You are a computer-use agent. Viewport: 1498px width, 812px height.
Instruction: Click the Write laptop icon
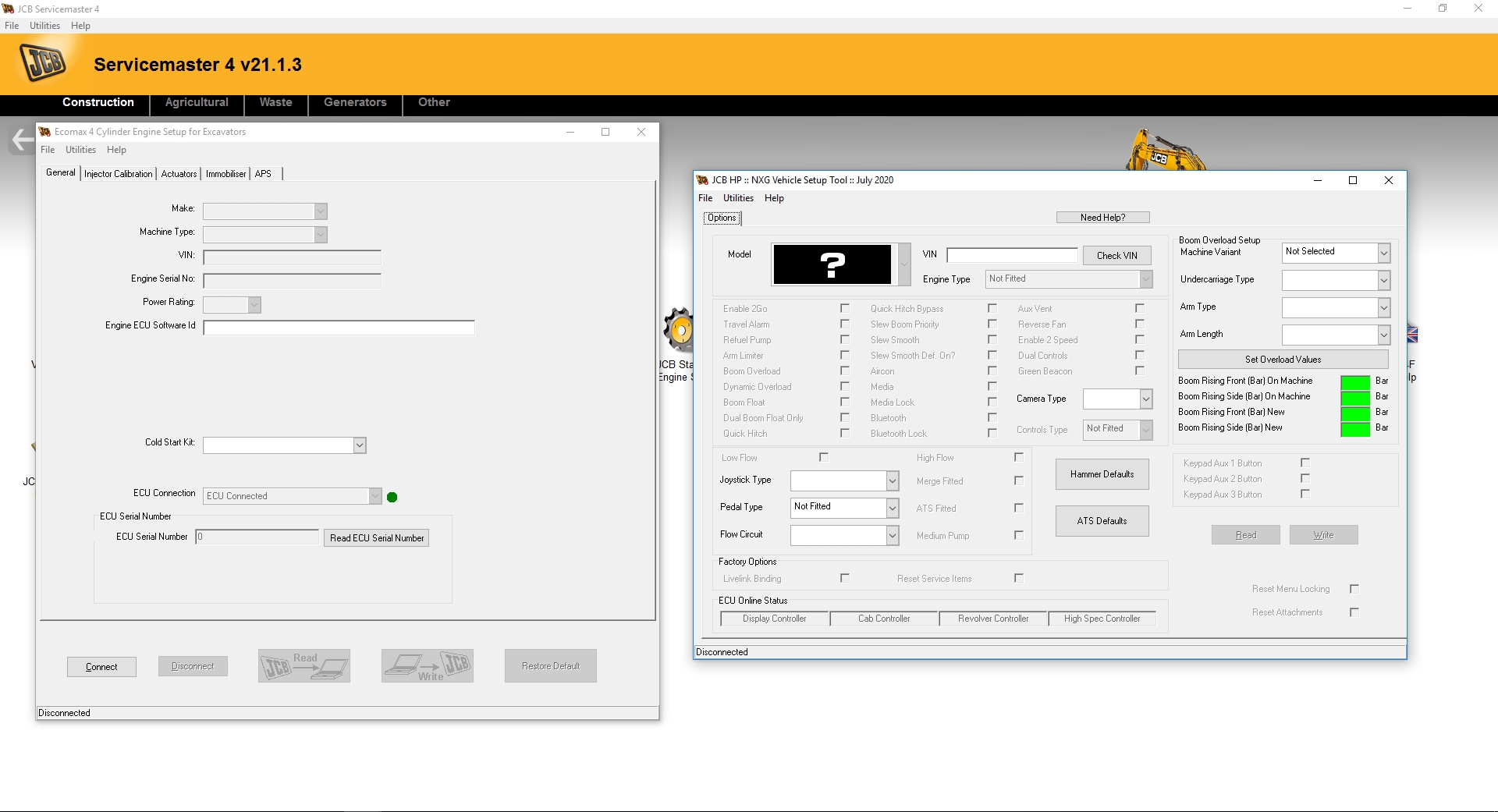coord(427,665)
